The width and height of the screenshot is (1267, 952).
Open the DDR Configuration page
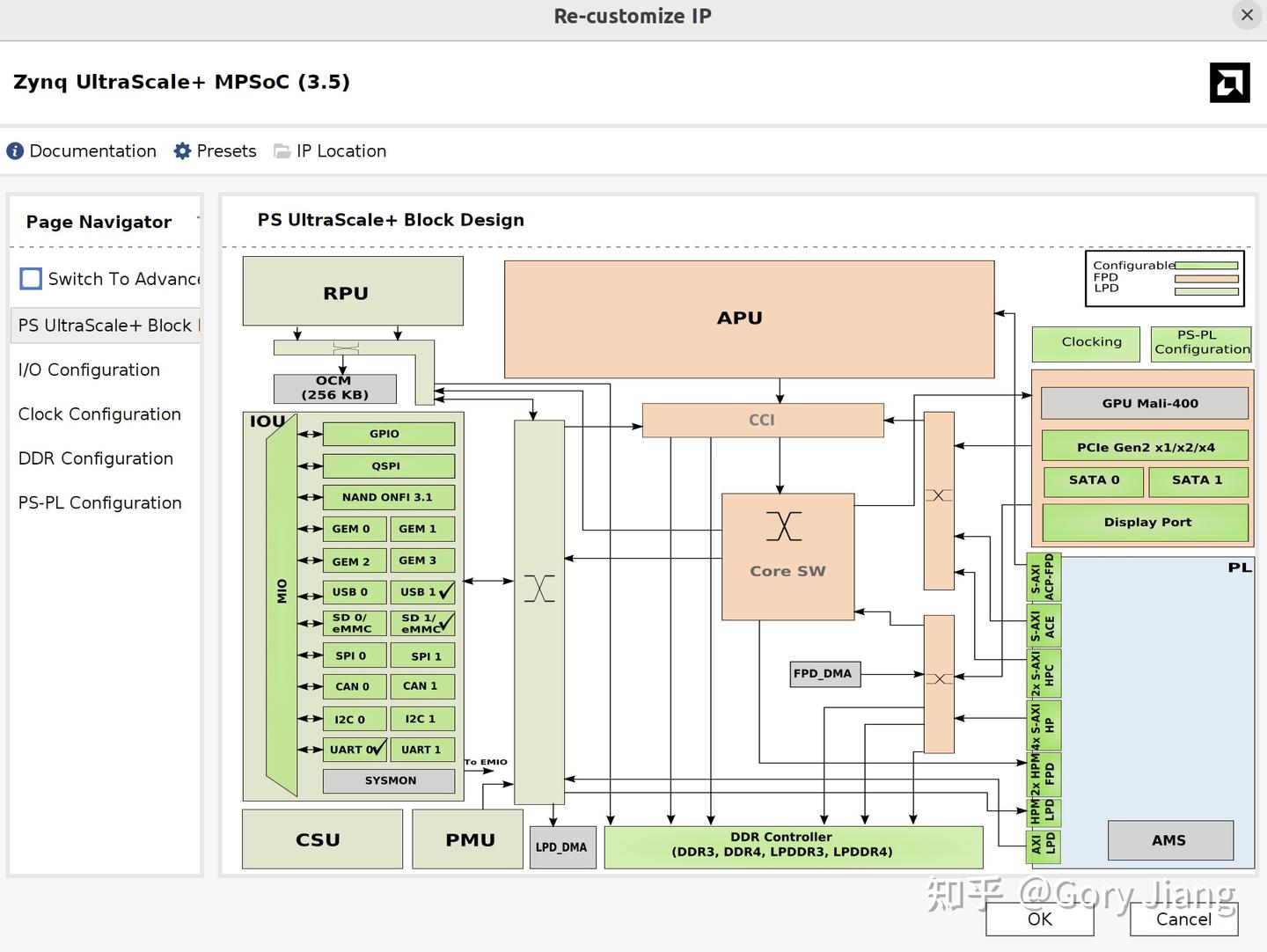pyautogui.click(x=95, y=458)
